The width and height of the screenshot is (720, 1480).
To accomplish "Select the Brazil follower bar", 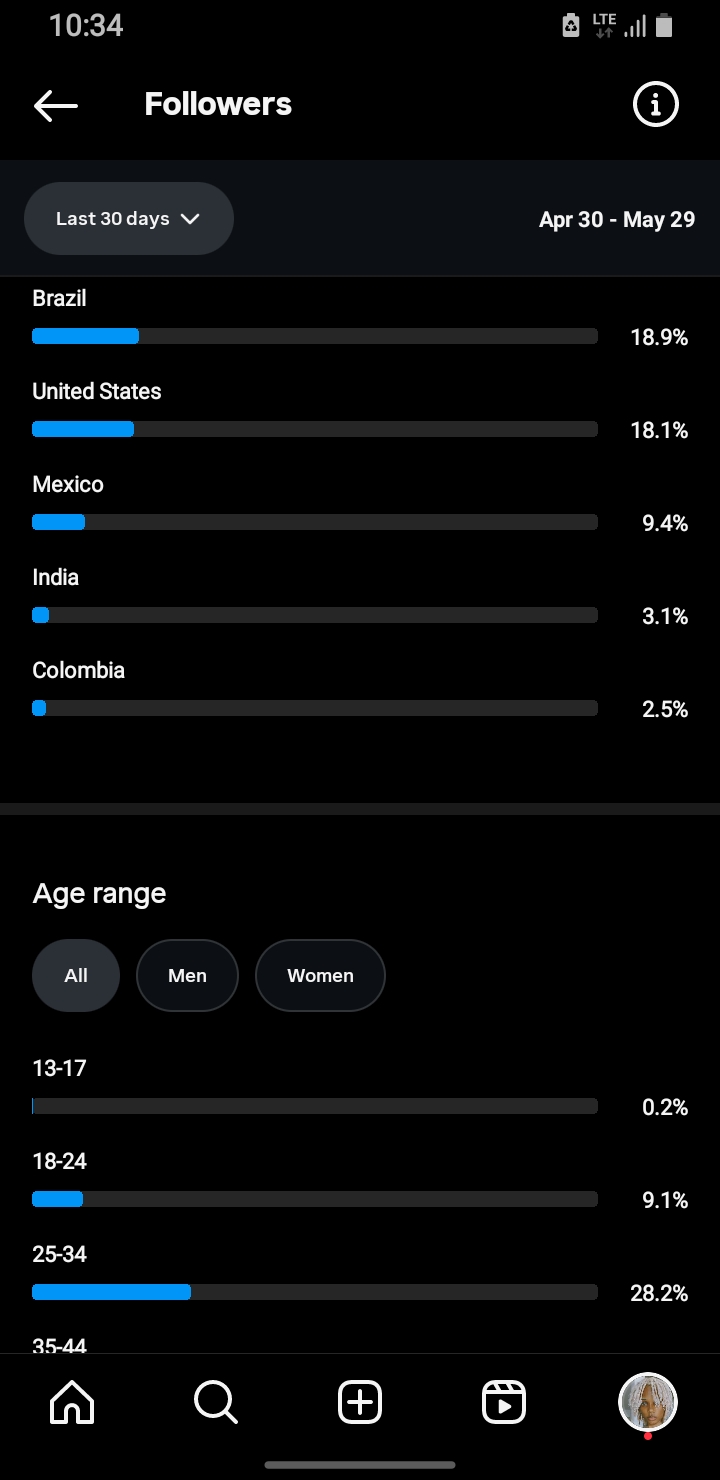I will click(x=315, y=336).
